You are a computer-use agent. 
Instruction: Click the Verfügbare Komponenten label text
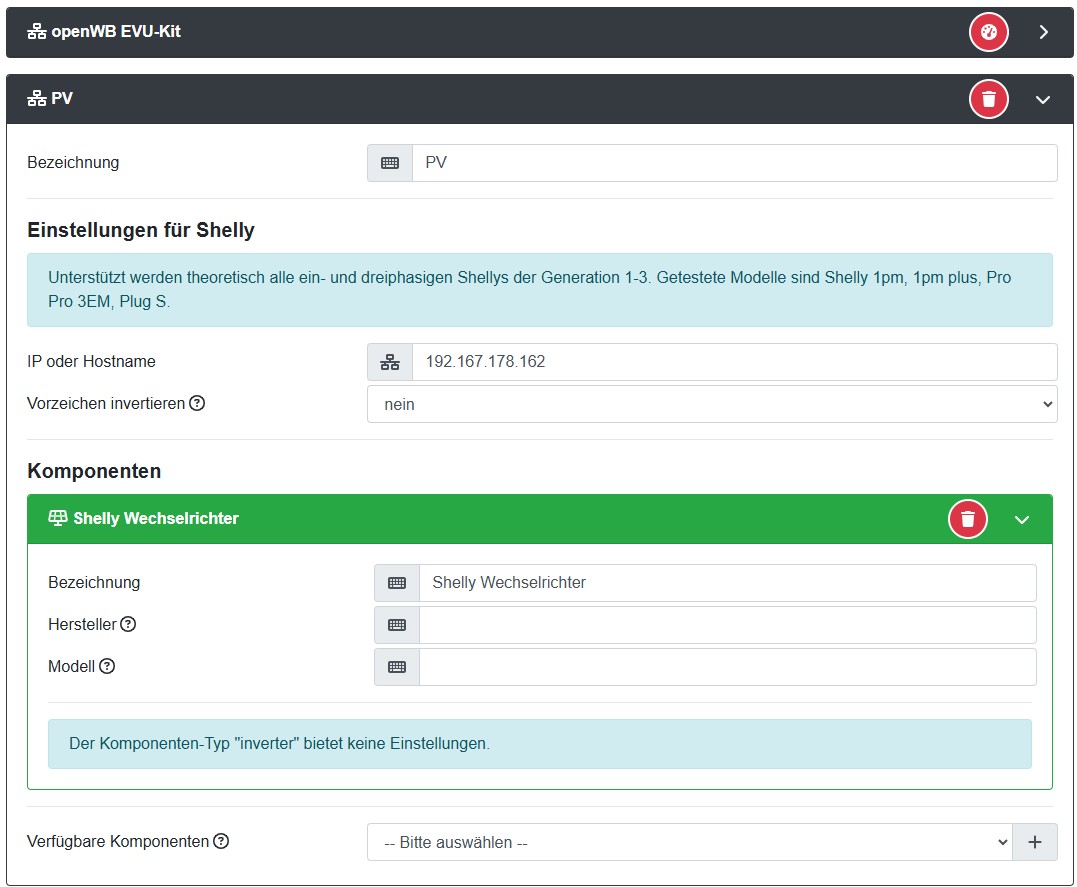[118, 842]
